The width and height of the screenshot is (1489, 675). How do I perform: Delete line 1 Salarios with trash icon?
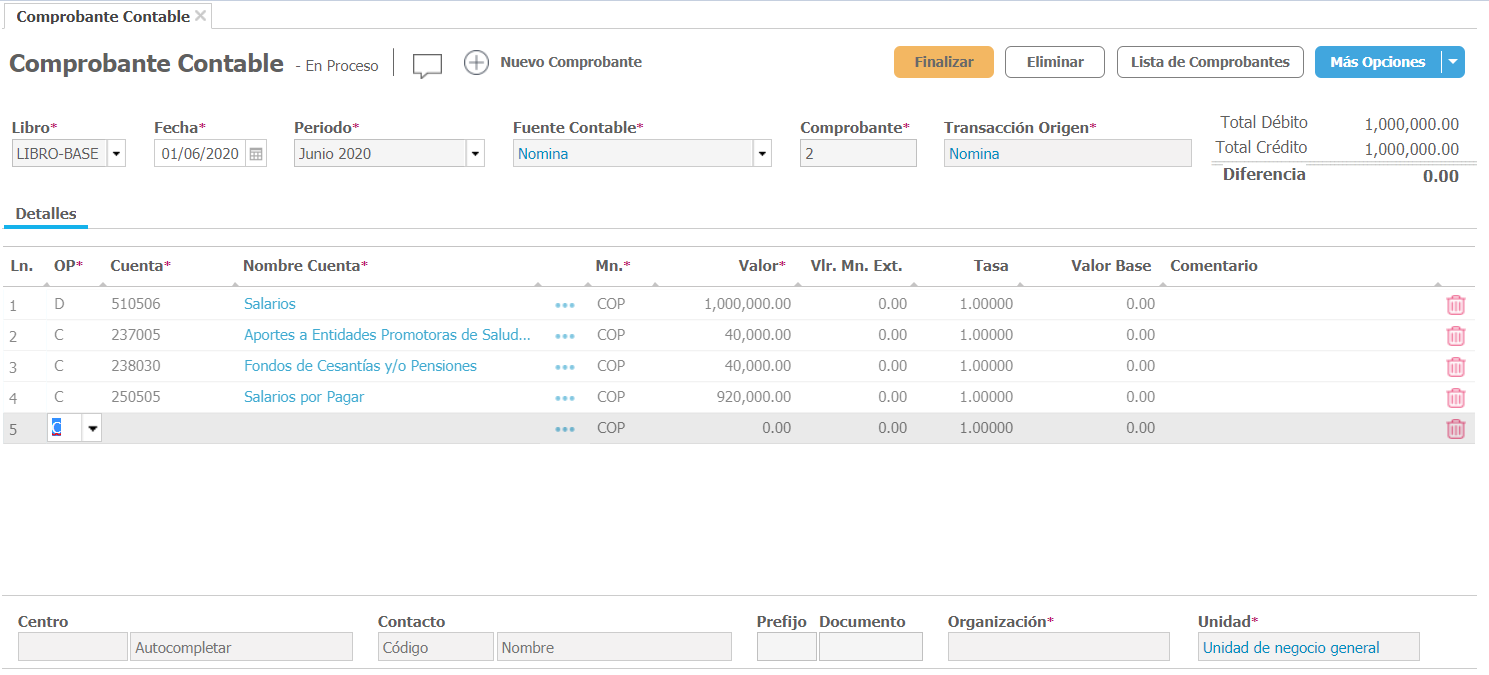(x=1455, y=305)
